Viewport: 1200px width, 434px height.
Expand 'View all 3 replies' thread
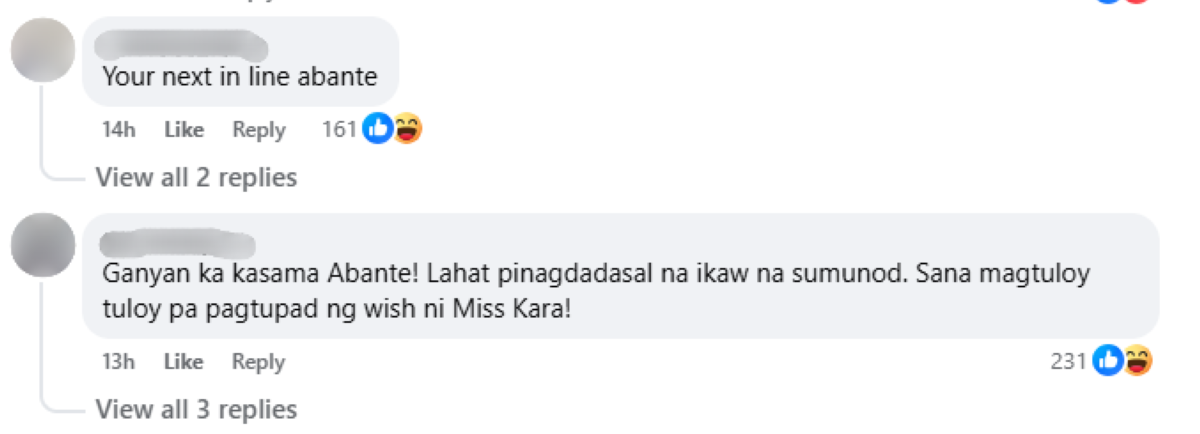coord(196,409)
